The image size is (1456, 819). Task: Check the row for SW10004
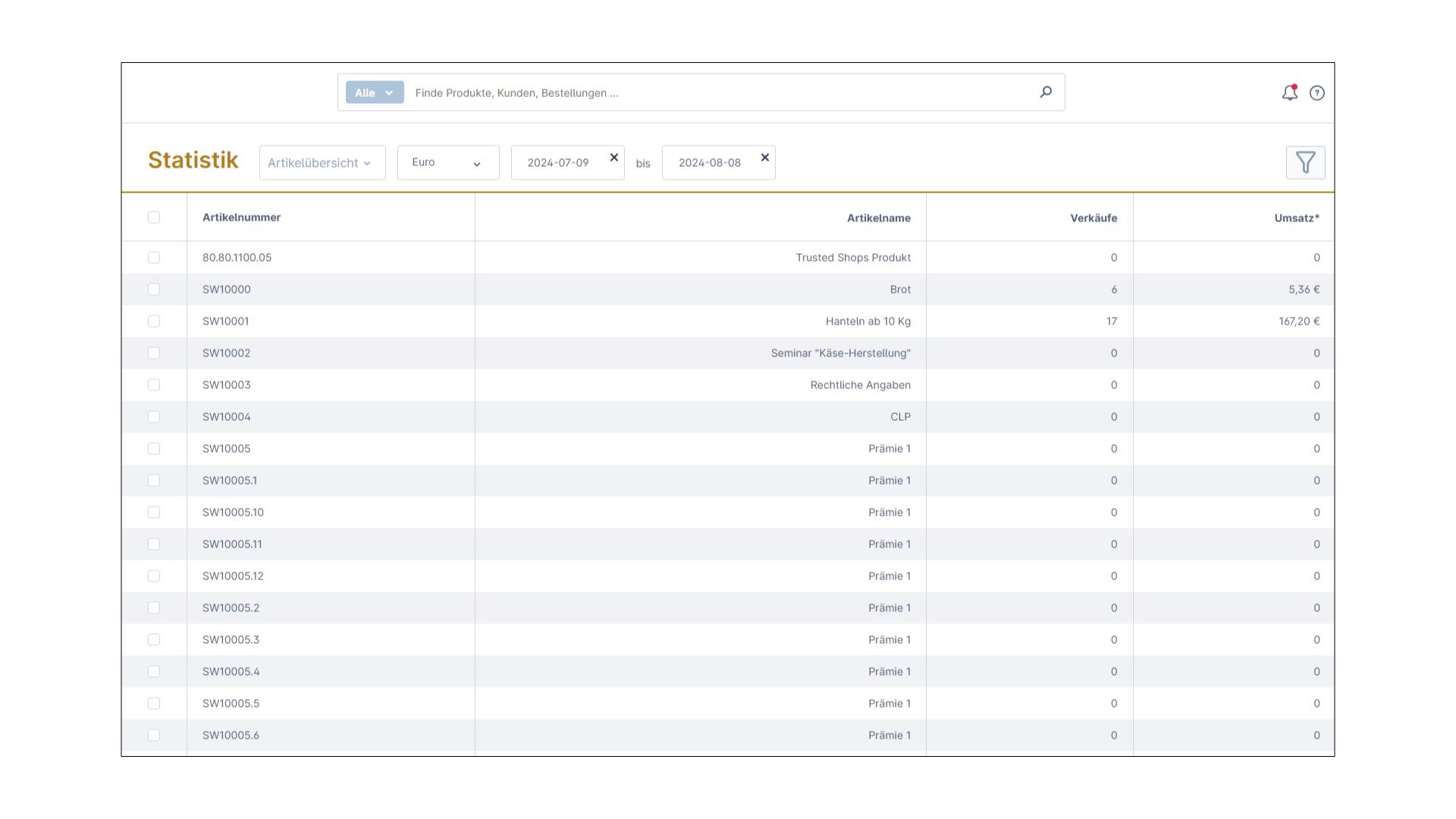pos(154,417)
